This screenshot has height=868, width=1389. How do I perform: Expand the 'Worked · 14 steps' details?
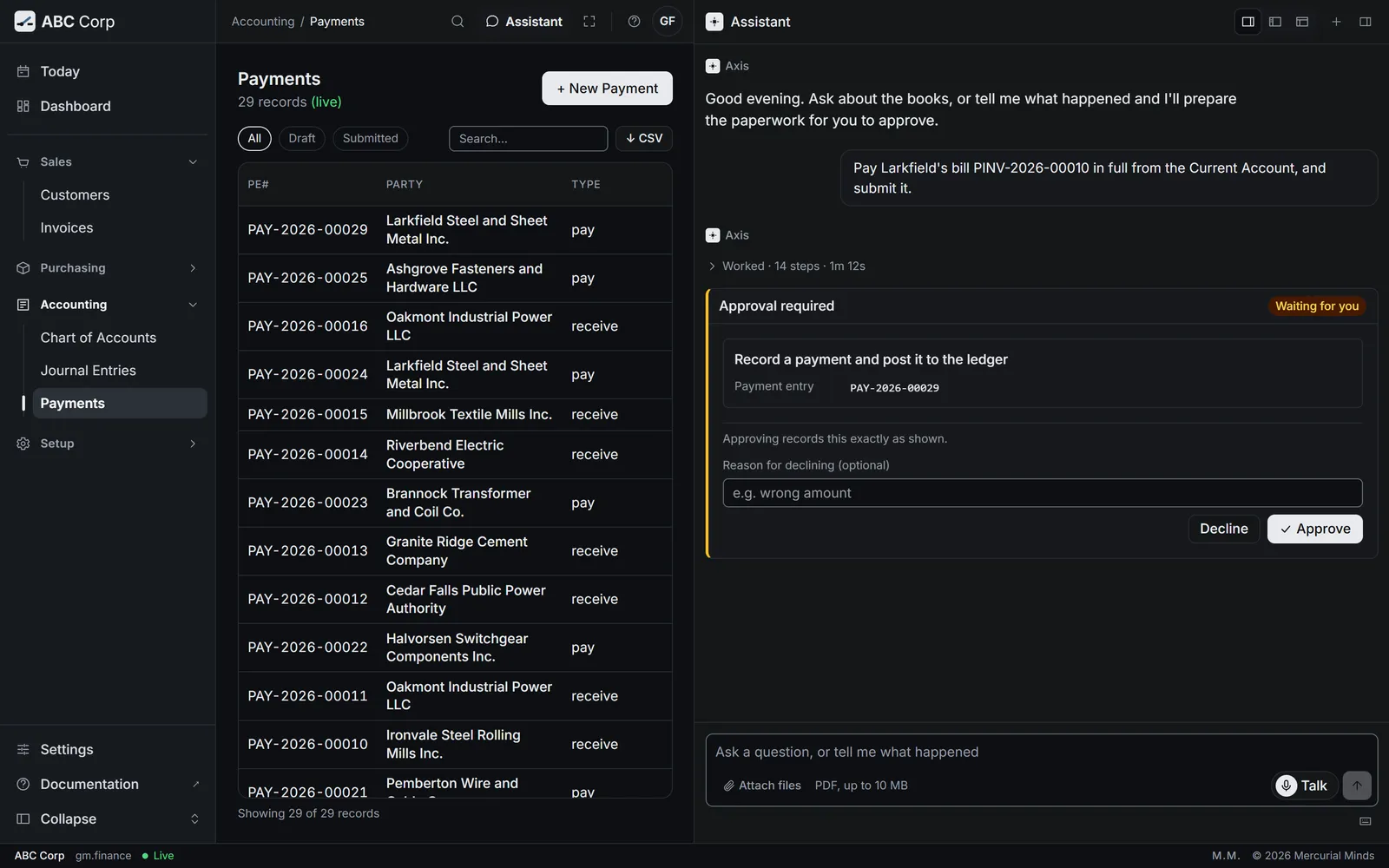[787, 266]
